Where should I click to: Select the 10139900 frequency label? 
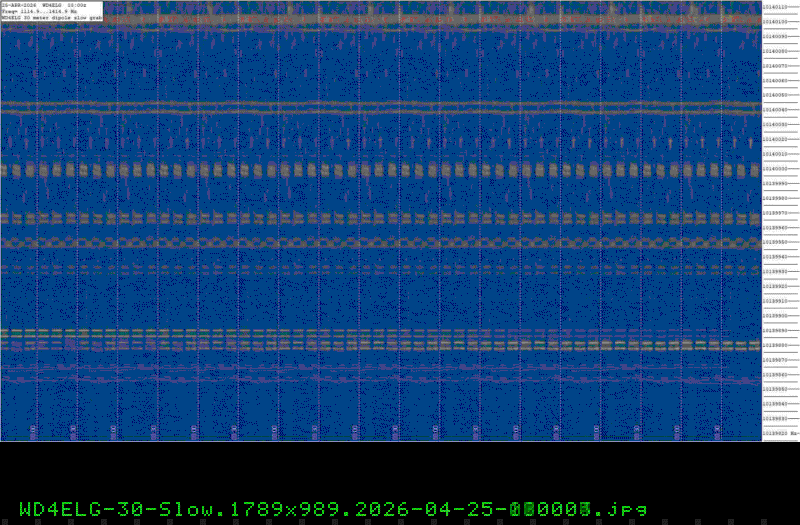click(774, 316)
